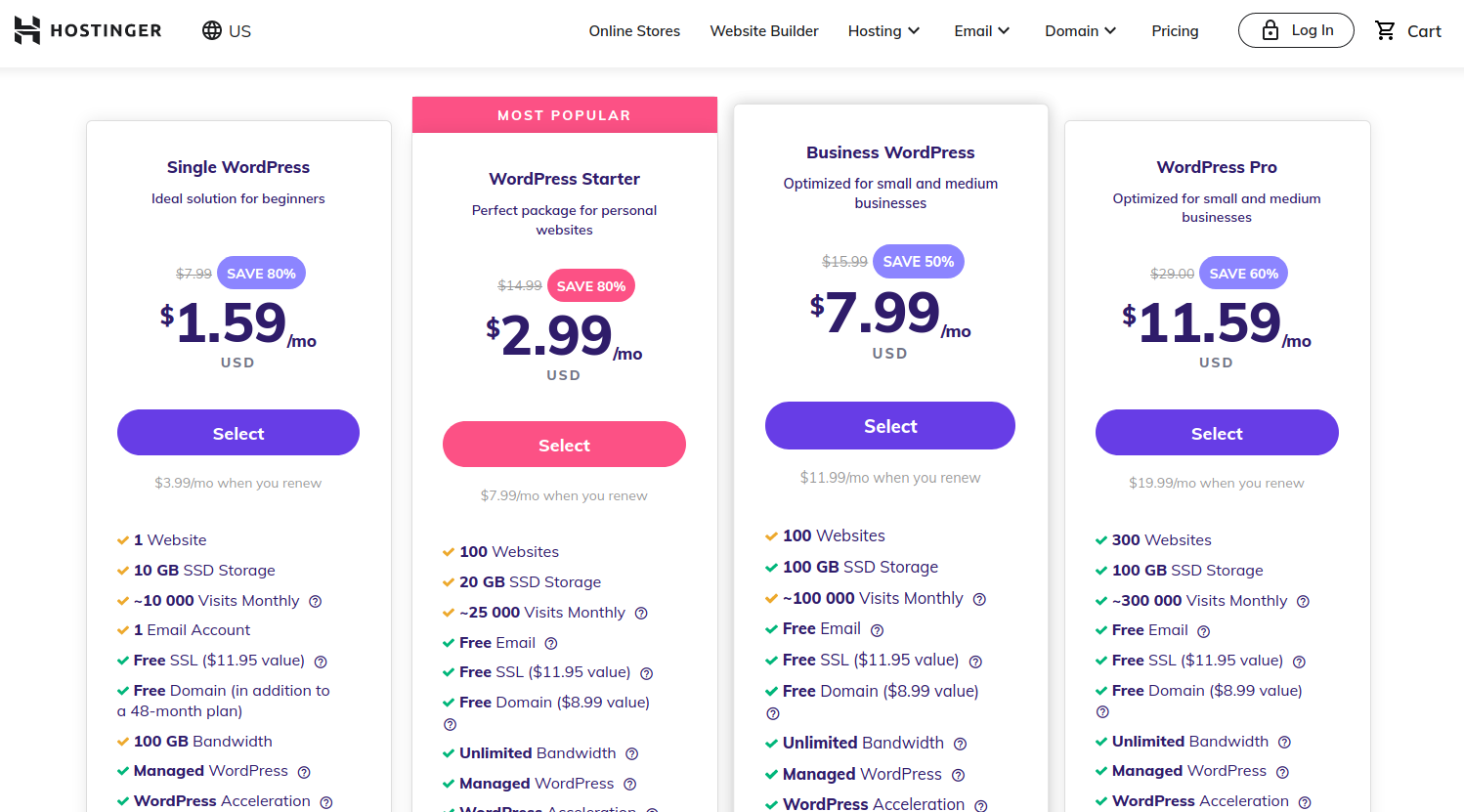Click info icon by WordPress Pro Free SSL
Screen dimensions: 1464x812
click(1299, 662)
